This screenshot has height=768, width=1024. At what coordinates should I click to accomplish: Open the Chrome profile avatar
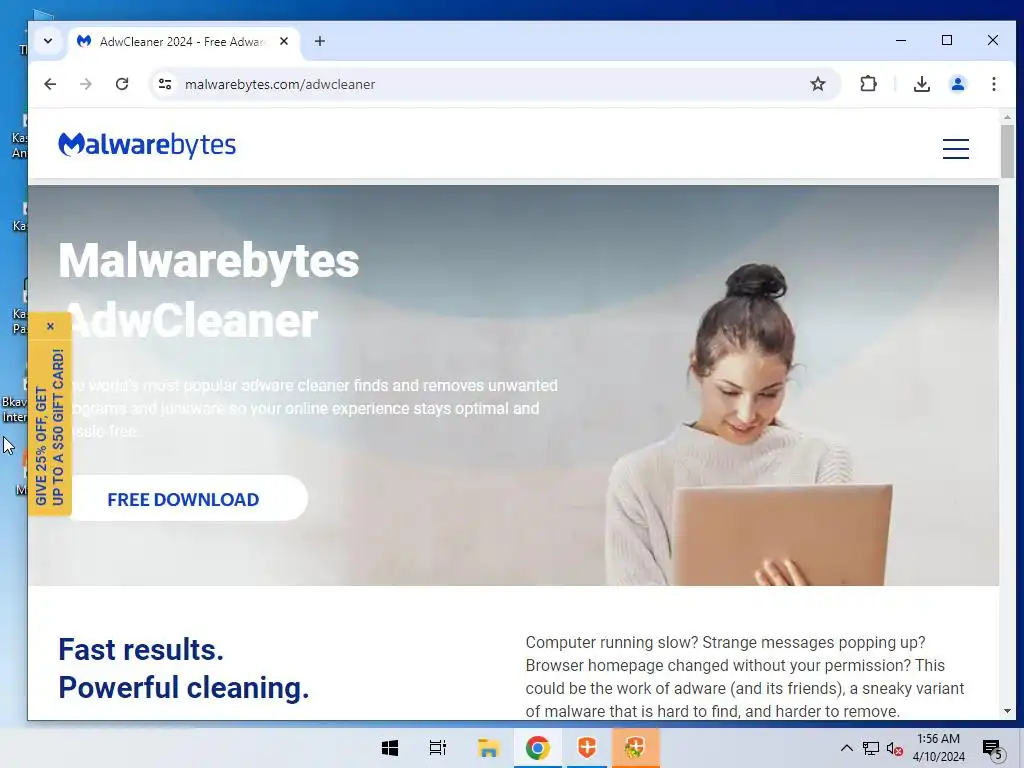click(957, 84)
